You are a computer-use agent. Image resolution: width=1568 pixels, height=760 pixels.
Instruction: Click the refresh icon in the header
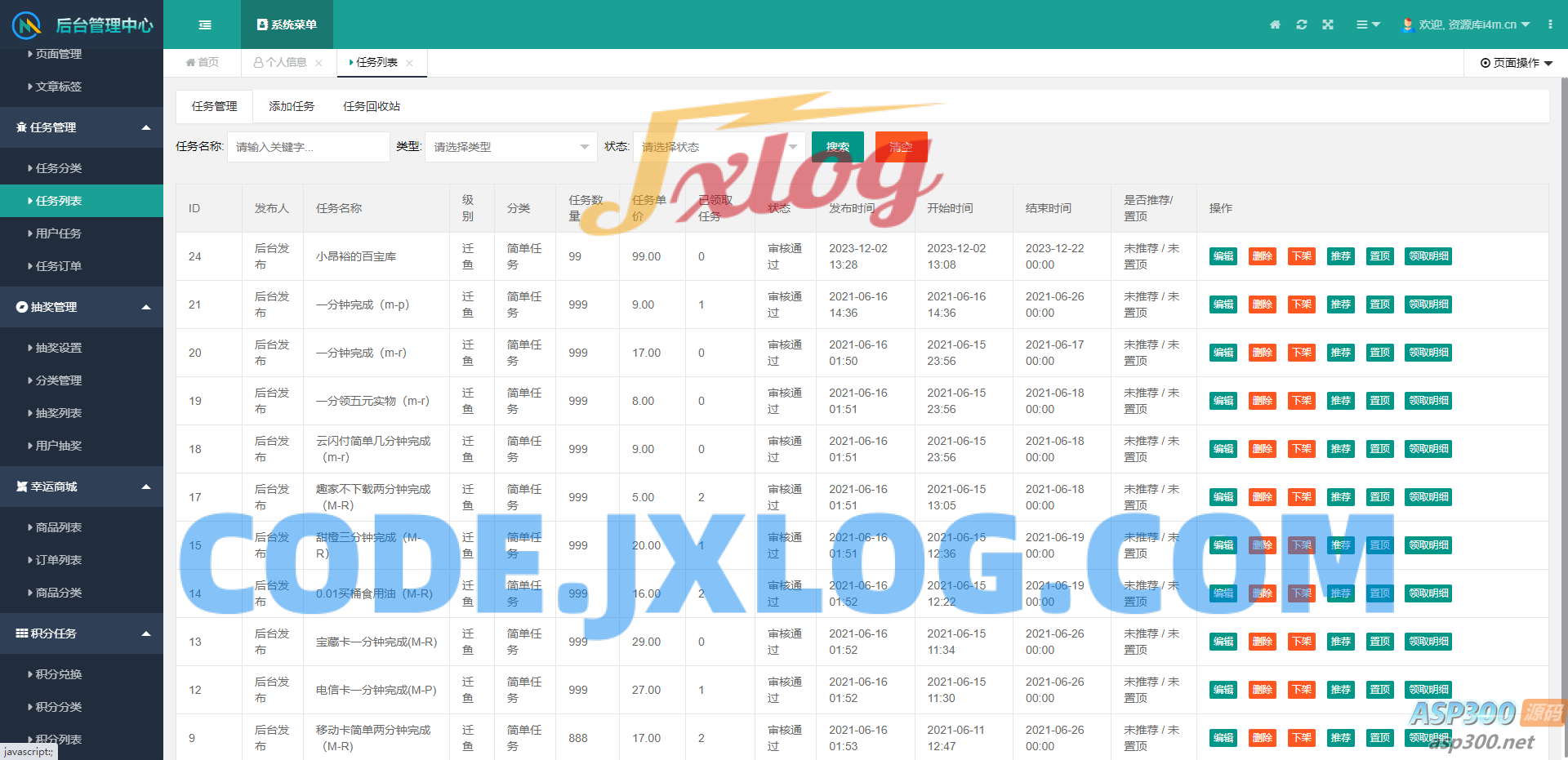[1302, 24]
